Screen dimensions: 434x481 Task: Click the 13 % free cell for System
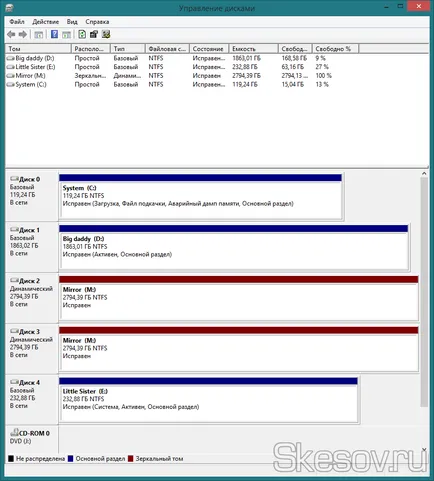click(322, 85)
